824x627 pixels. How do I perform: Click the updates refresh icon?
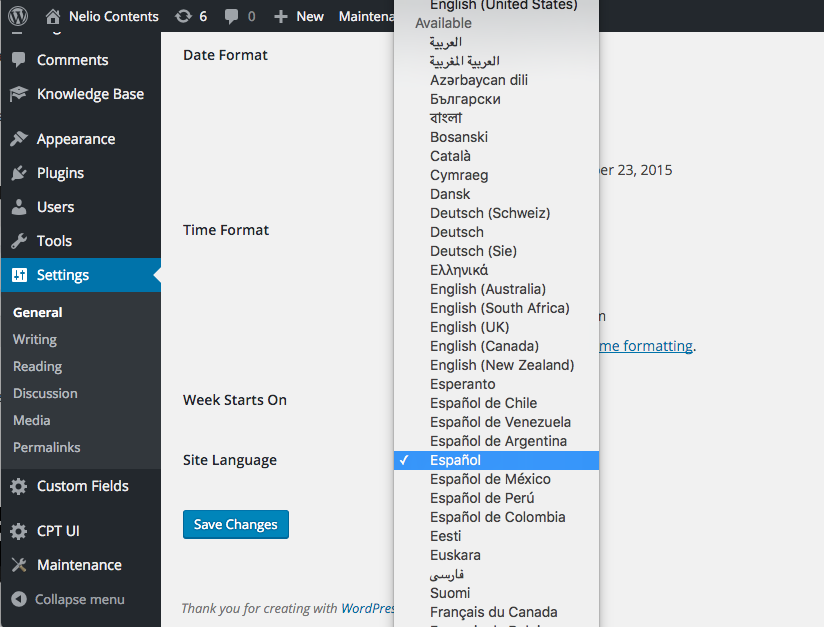pos(182,16)
